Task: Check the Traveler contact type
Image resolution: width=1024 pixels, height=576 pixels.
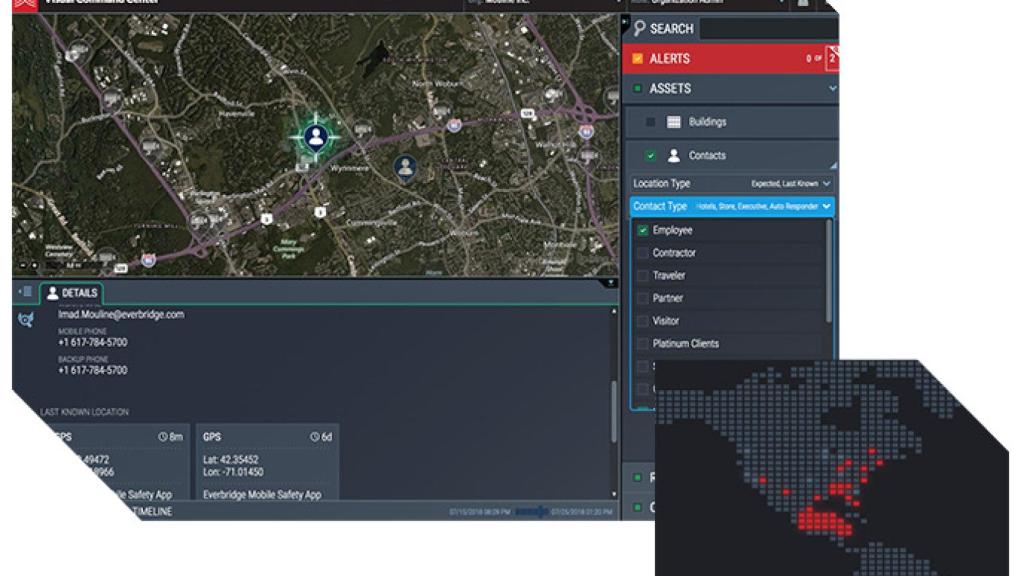Action: coord(643,275)
